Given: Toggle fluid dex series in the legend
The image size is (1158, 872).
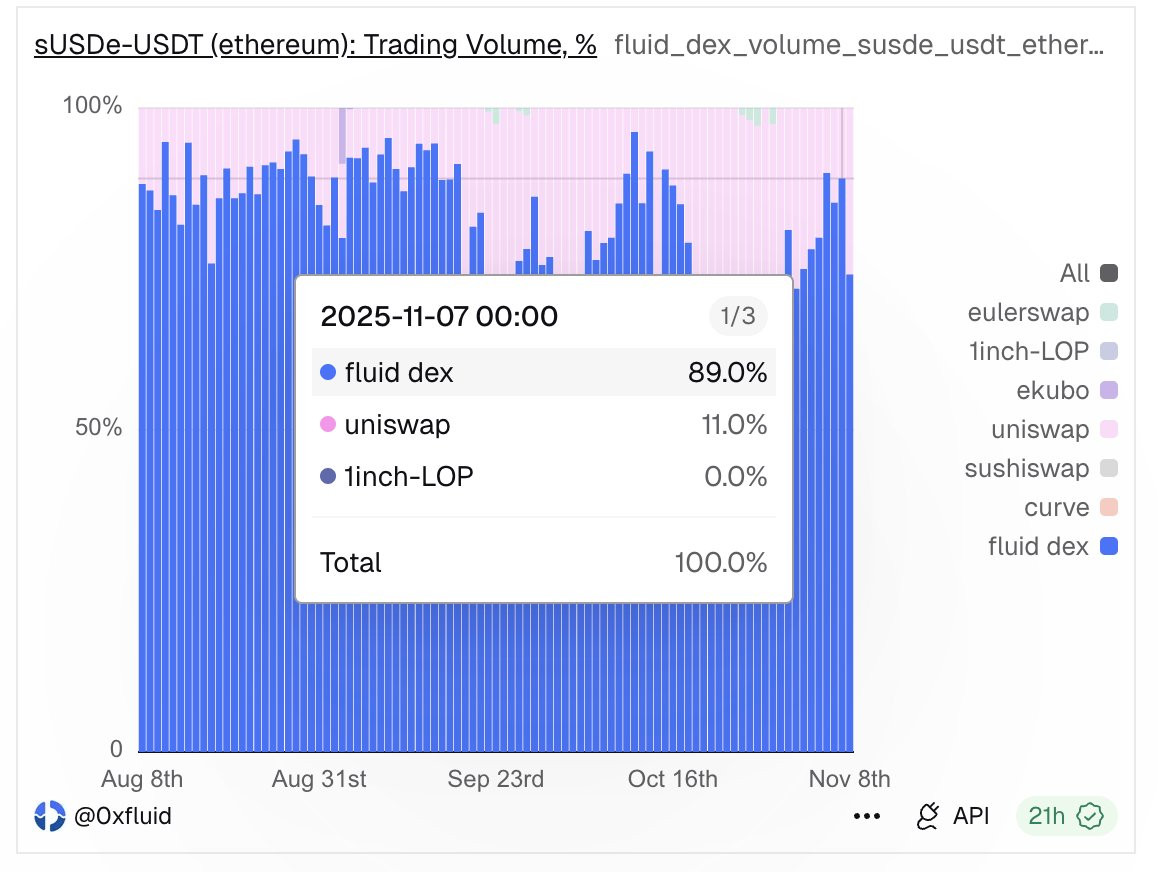Looking at the screenshot, I should (1052, 546).
